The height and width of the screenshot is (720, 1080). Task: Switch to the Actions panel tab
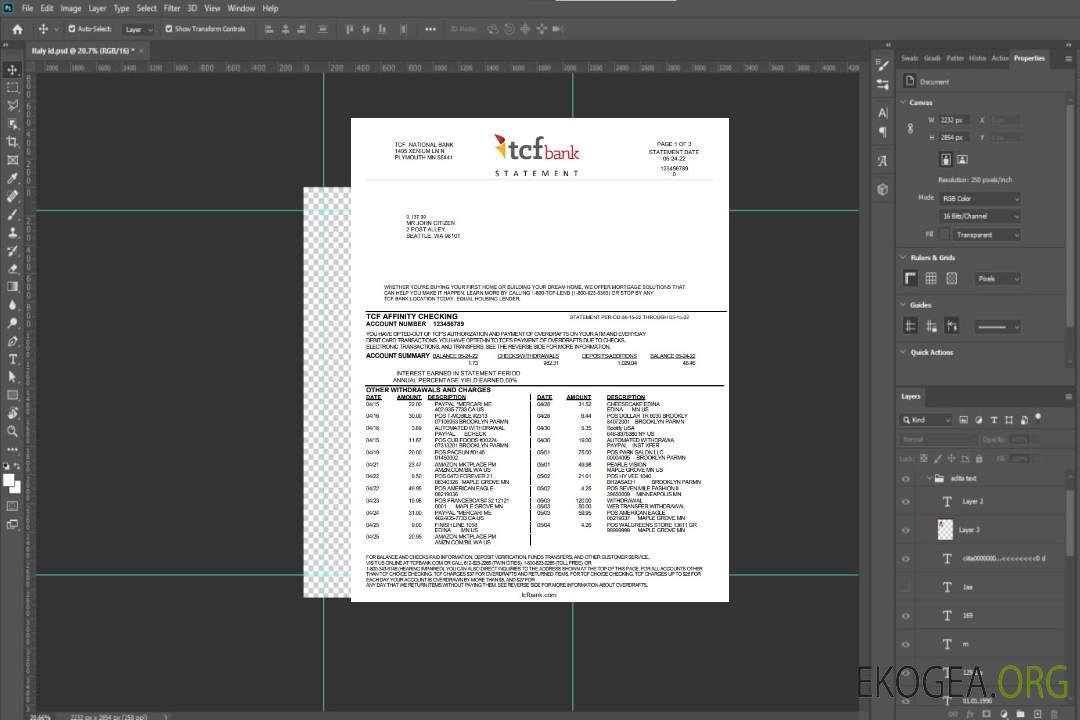(999, 58)
